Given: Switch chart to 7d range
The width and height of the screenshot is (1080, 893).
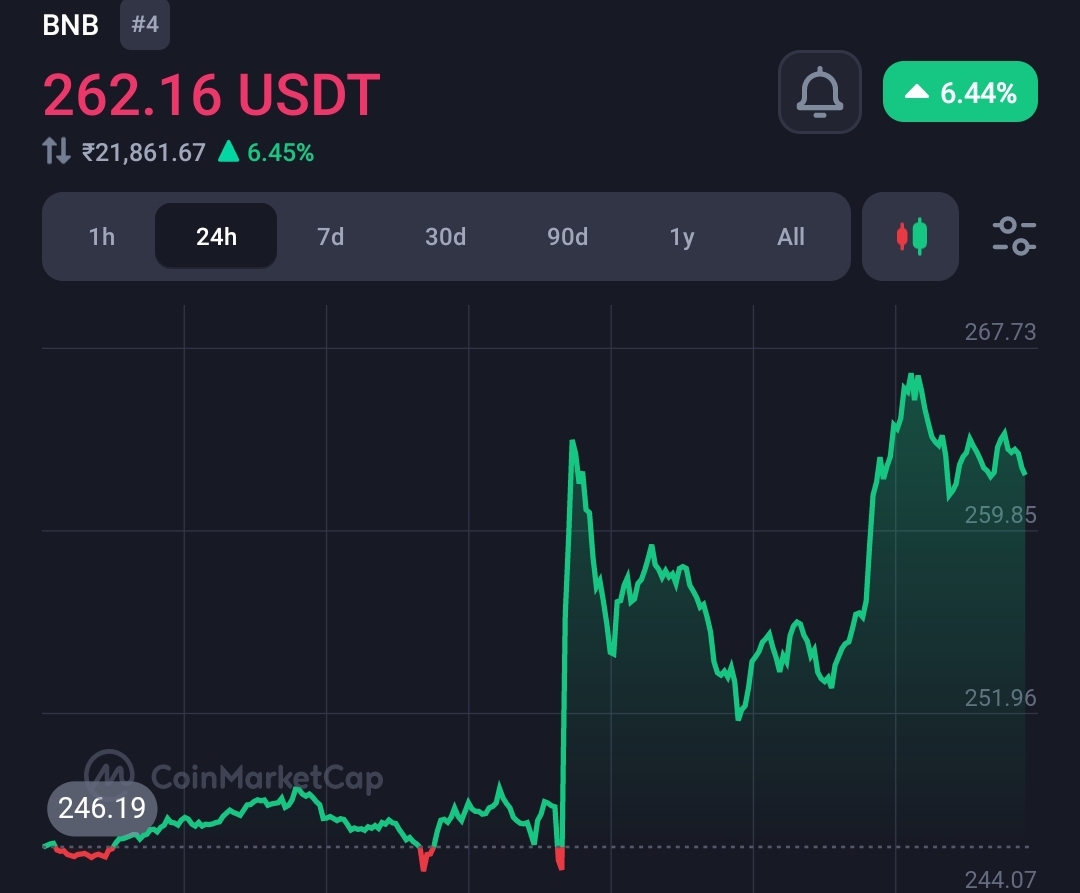Looking at the screenshot, I should click(330, 237).
